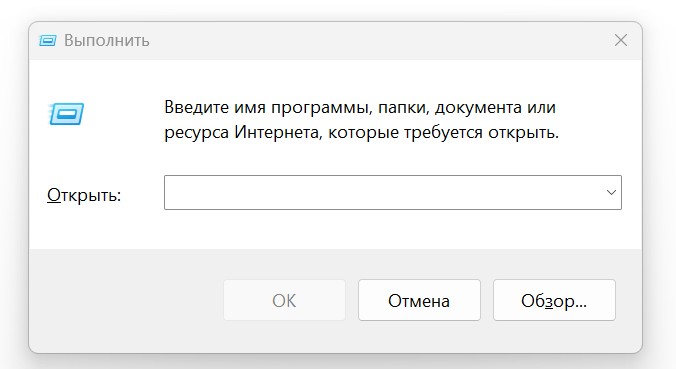Close the Выполнить dialog with X
This screenshot has height=369, width=676.
621,41
